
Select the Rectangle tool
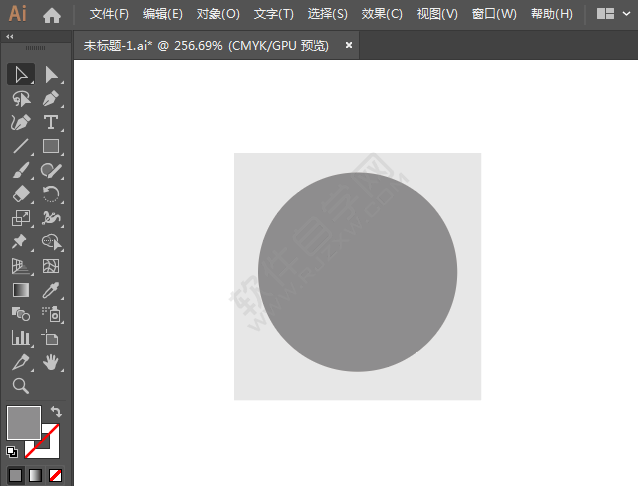(x=51, y=147)
